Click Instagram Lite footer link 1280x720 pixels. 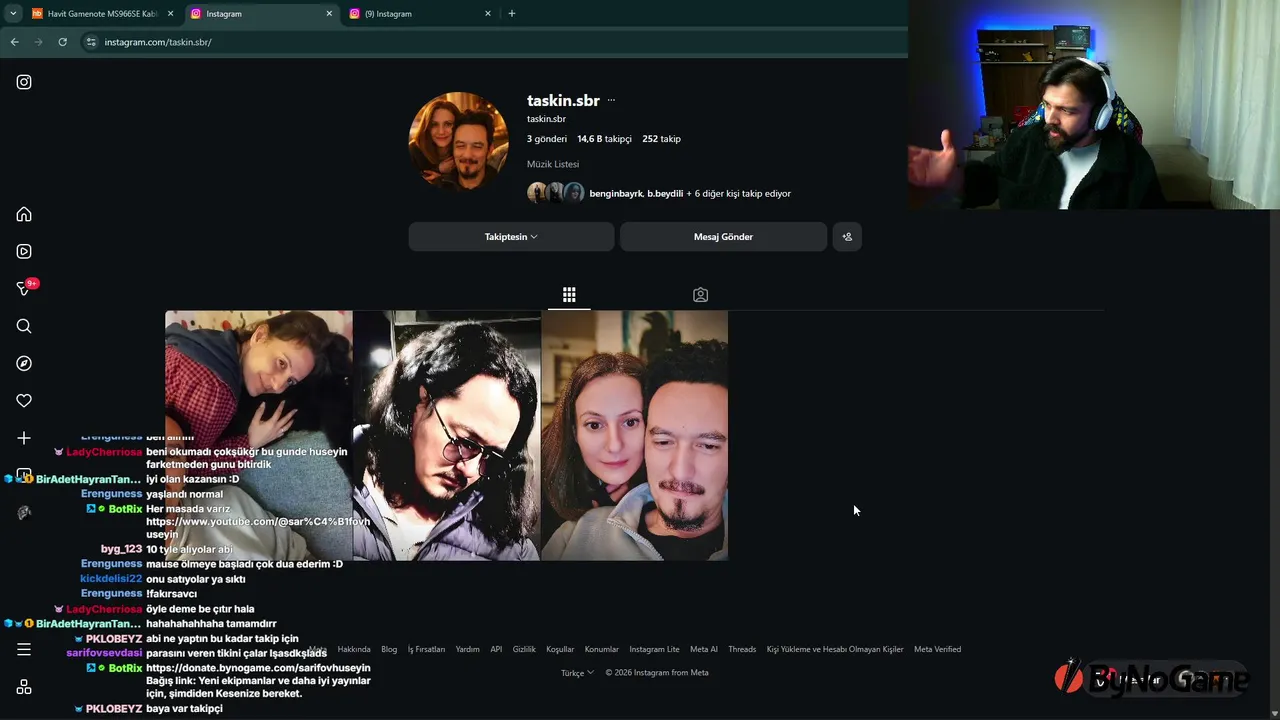click(654, 649)
